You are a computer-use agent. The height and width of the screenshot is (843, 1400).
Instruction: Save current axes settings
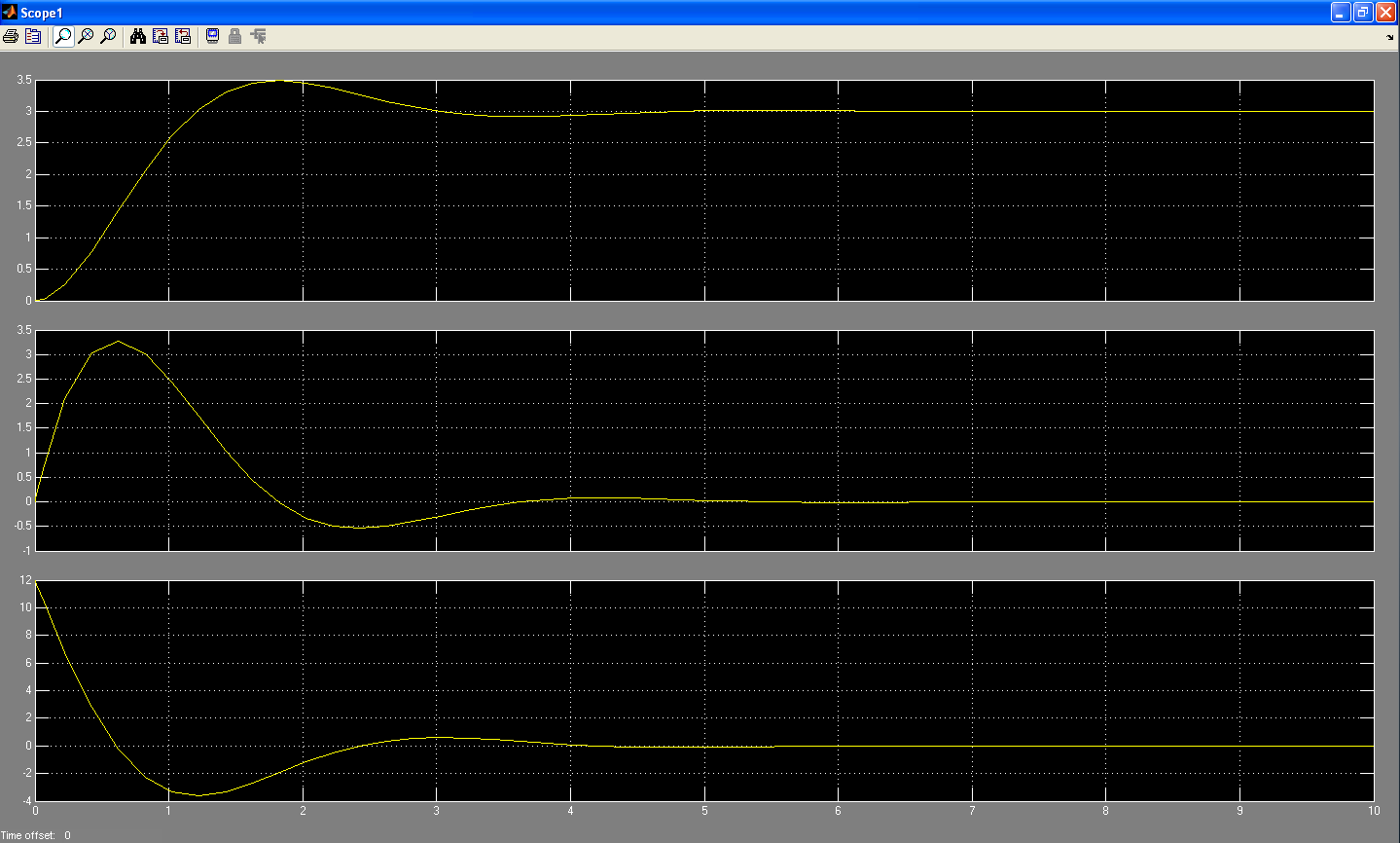click(x=161, y=36)
